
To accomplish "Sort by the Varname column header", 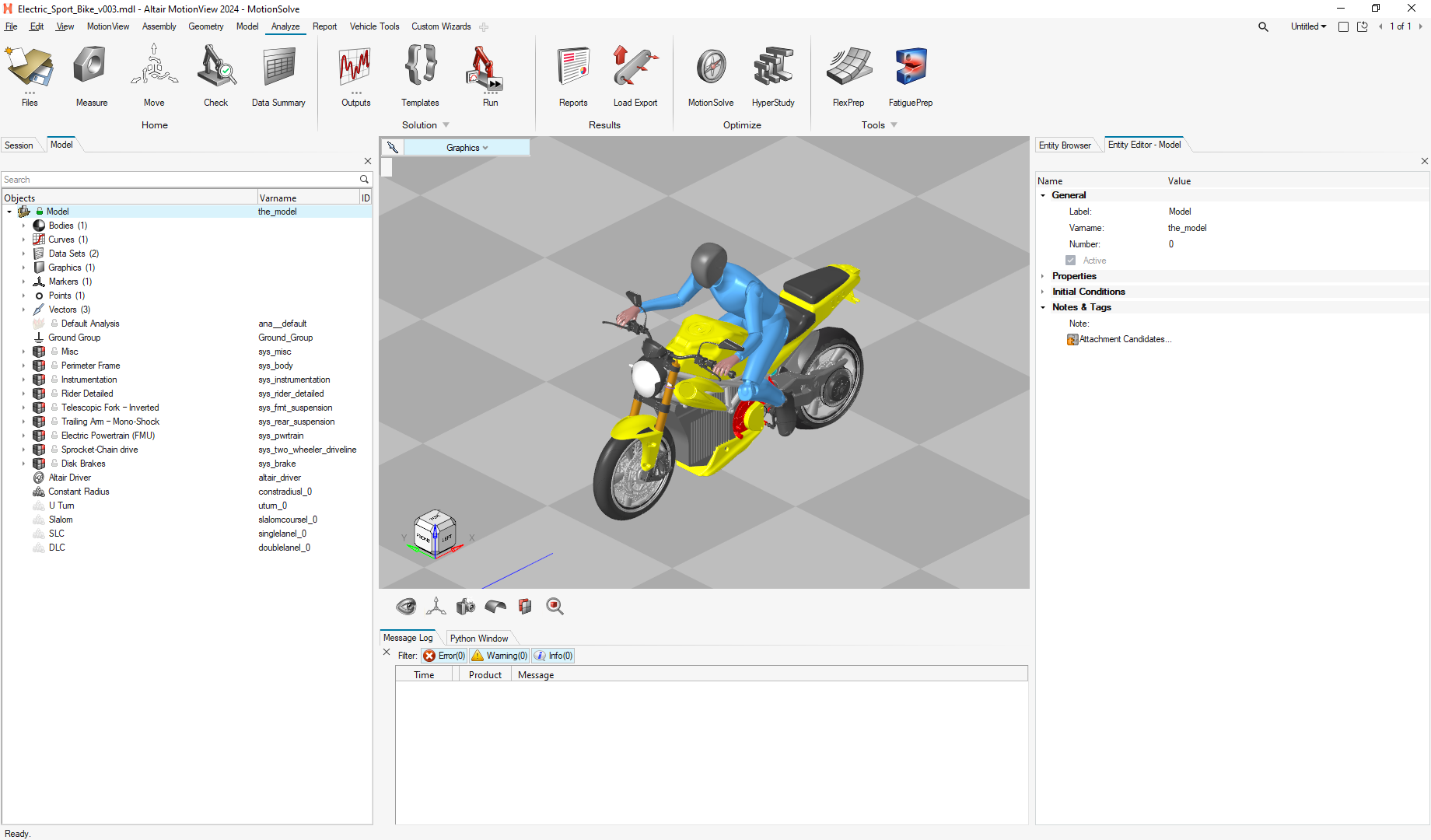I will click(307, 198).
